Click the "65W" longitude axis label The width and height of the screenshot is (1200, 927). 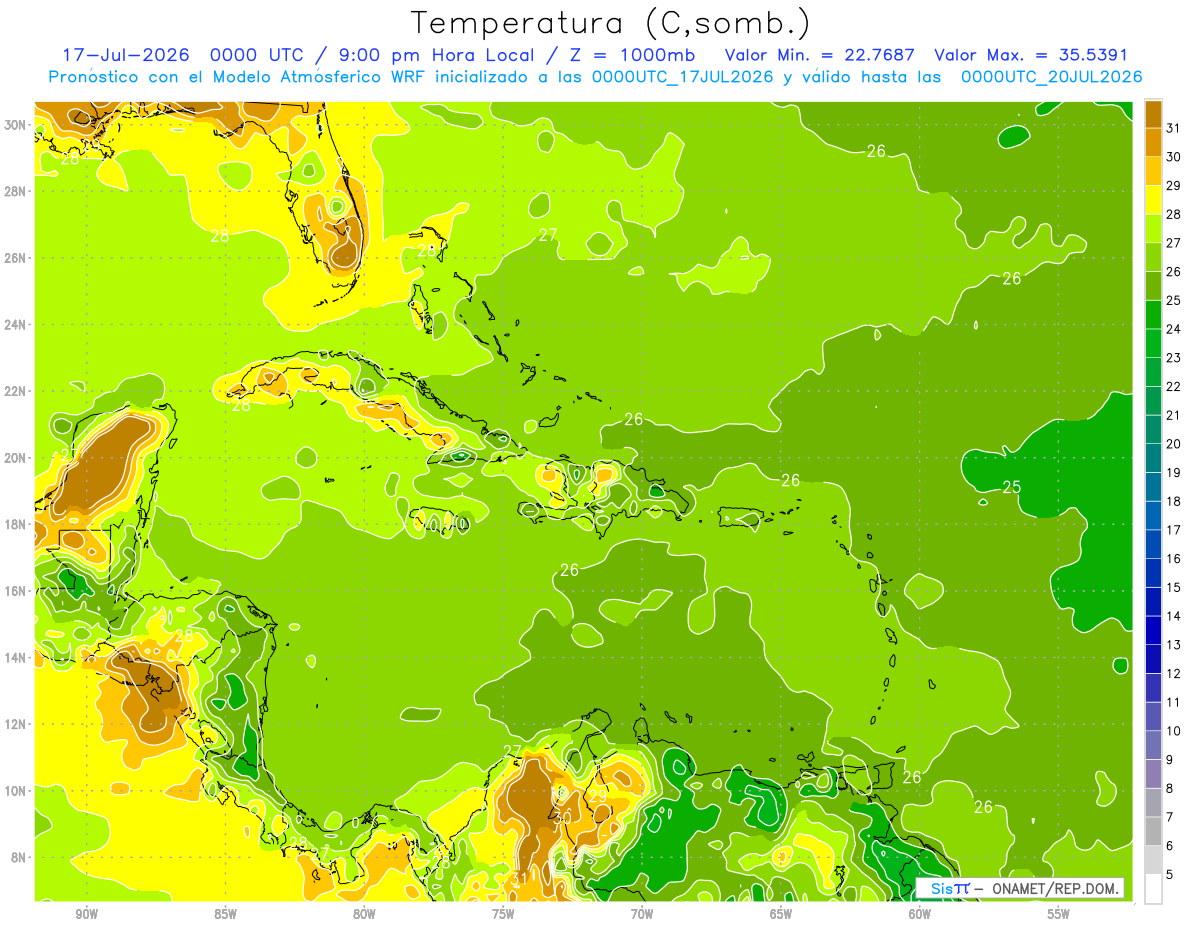(781, 914)
